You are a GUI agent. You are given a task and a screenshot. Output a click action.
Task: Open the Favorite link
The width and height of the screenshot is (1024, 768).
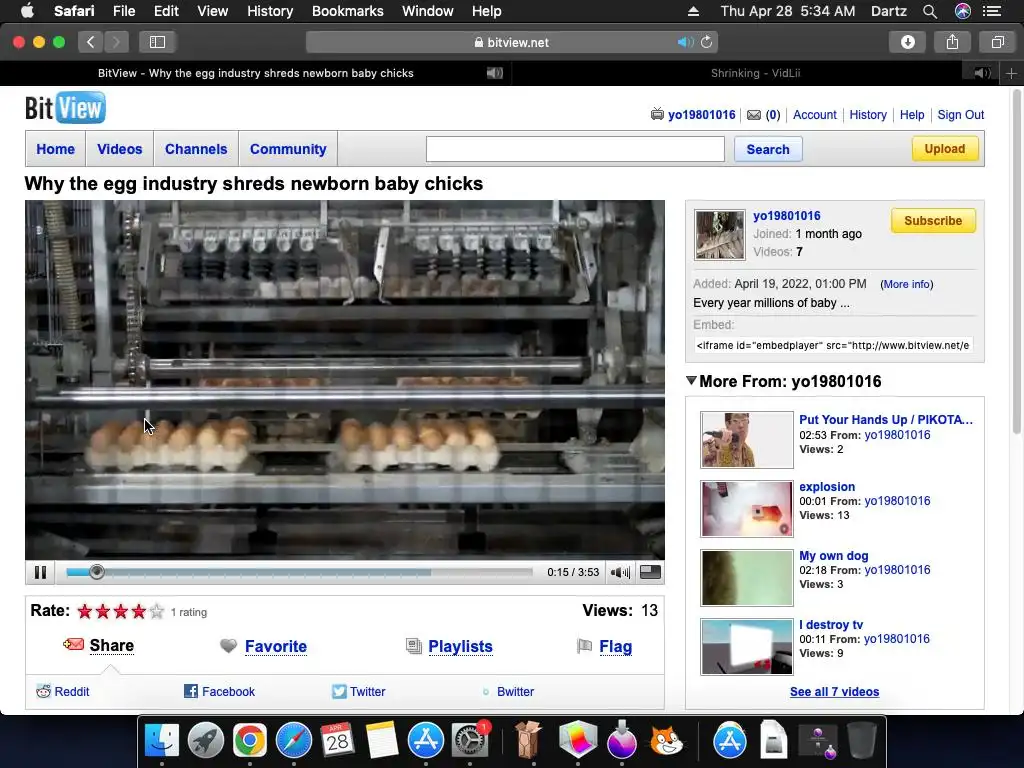(276, 646)
